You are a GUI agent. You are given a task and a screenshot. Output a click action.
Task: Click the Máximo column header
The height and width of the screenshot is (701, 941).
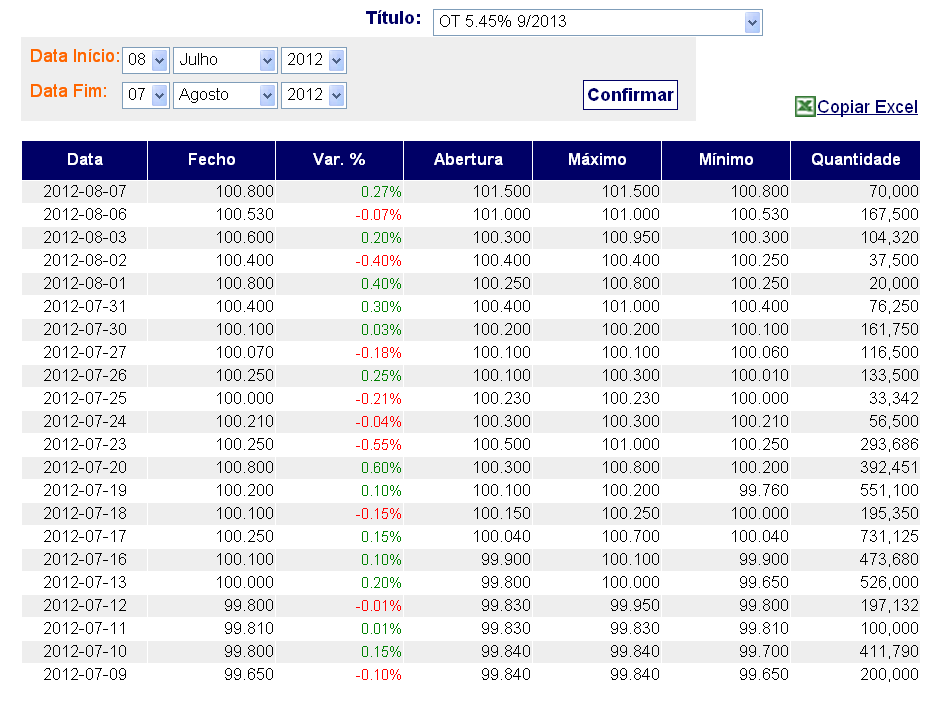(597, 160)
